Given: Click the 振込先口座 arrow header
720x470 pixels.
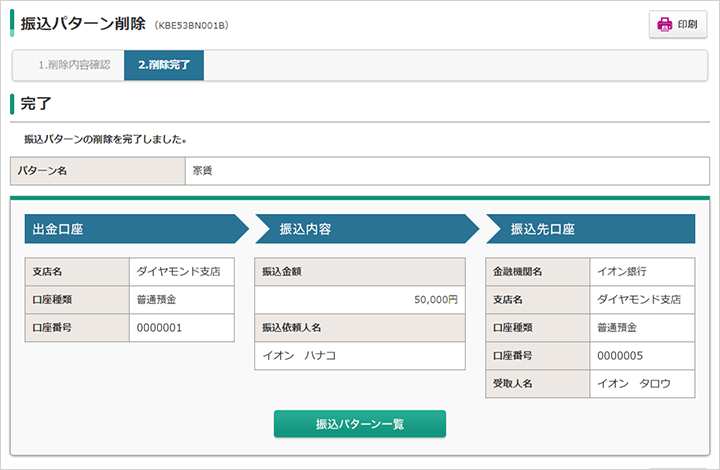Looking at the screenshot, I should [591, 229].
